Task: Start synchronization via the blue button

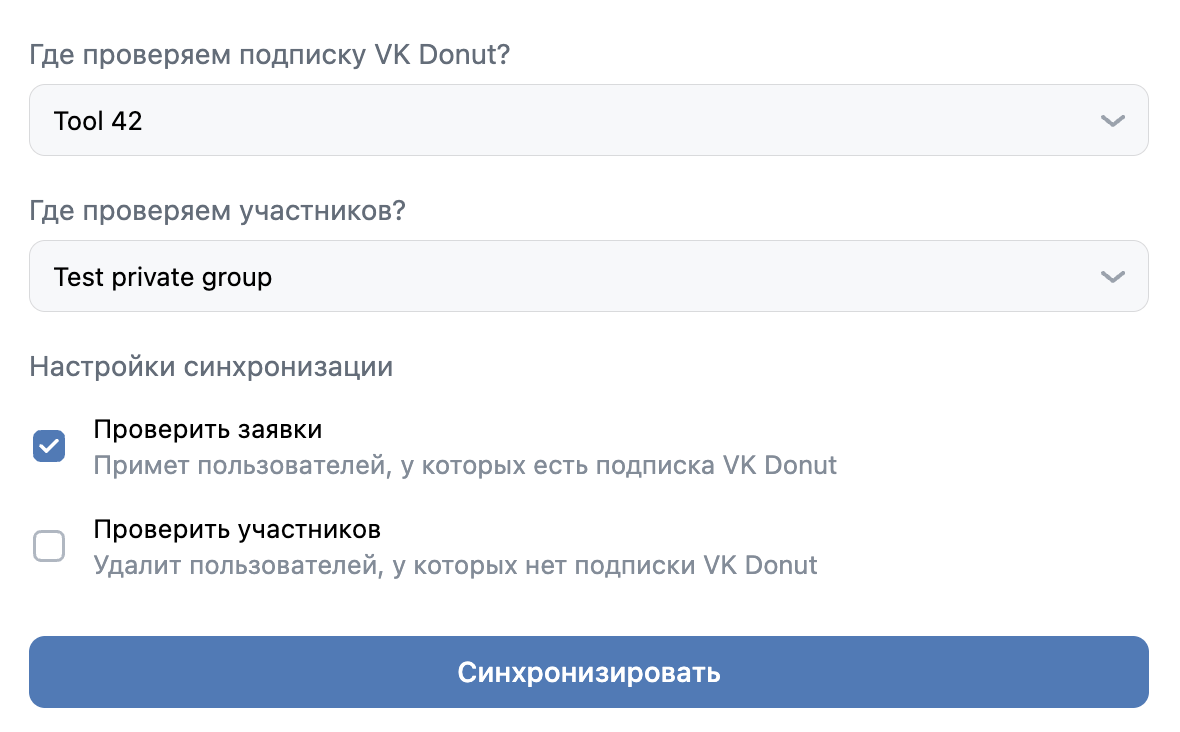Action: [x=589, y=672]
